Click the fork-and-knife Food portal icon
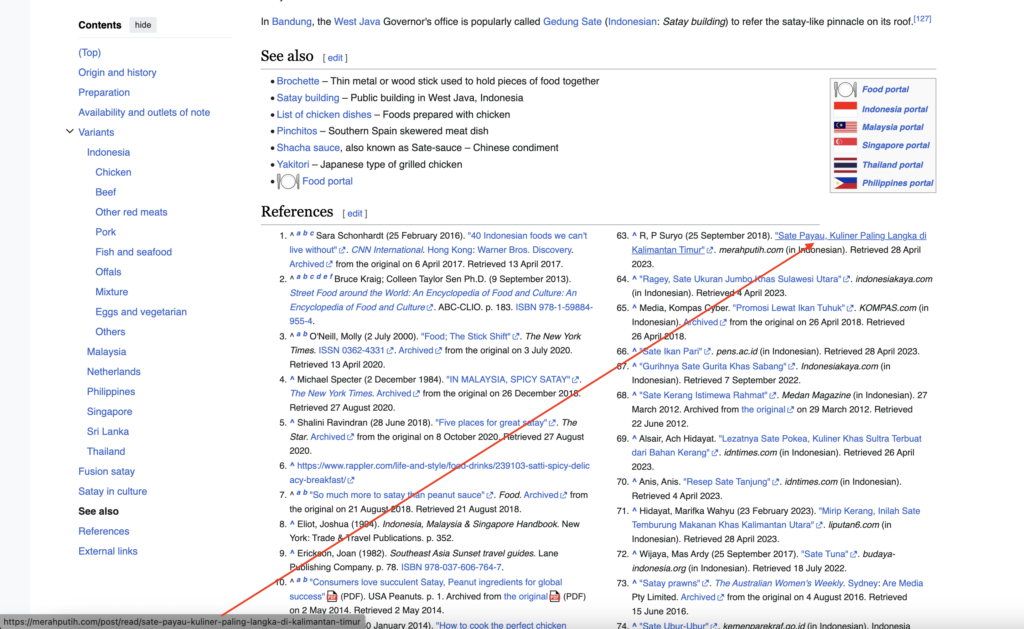Screen dimensions: 1024x629 click(x=845, y=88)
